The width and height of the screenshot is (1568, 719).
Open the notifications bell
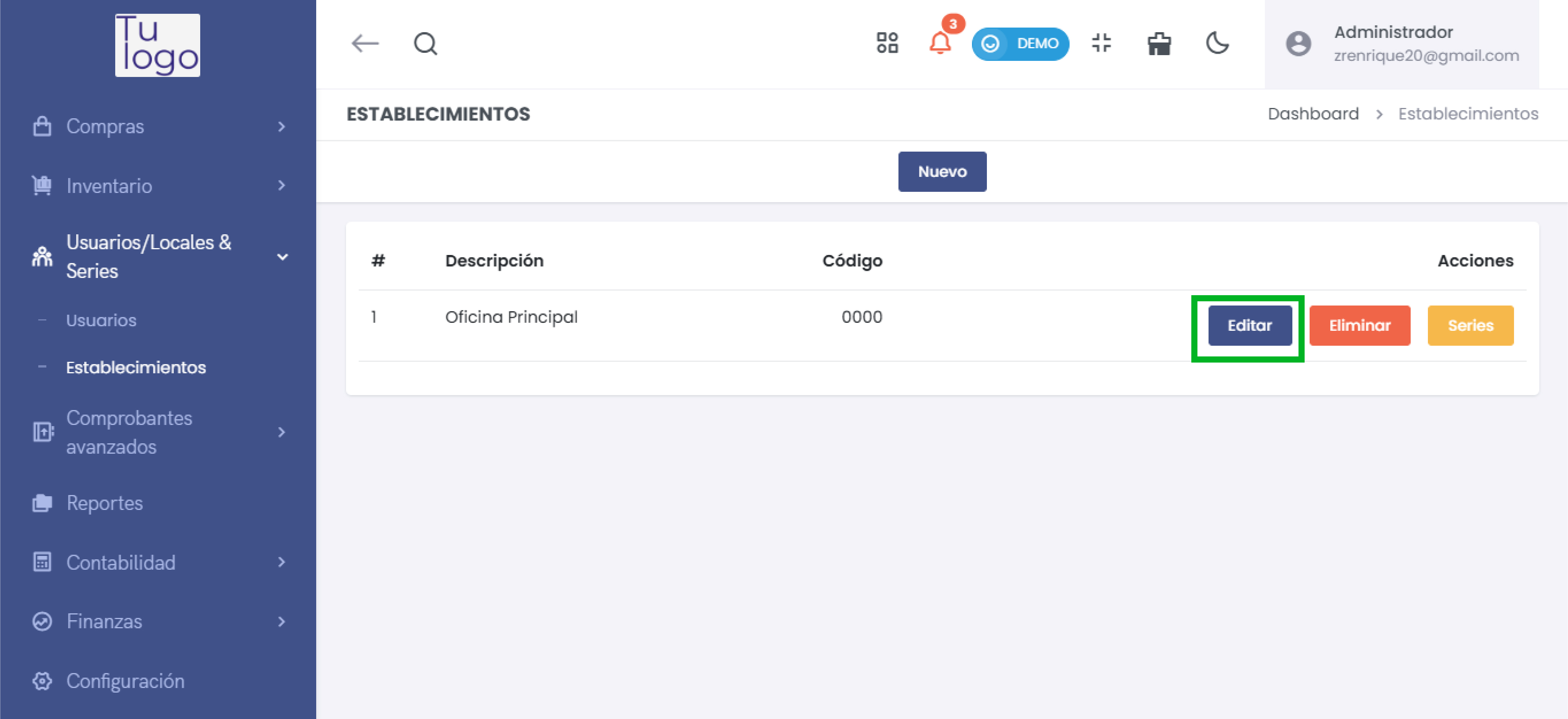point(940,43)
